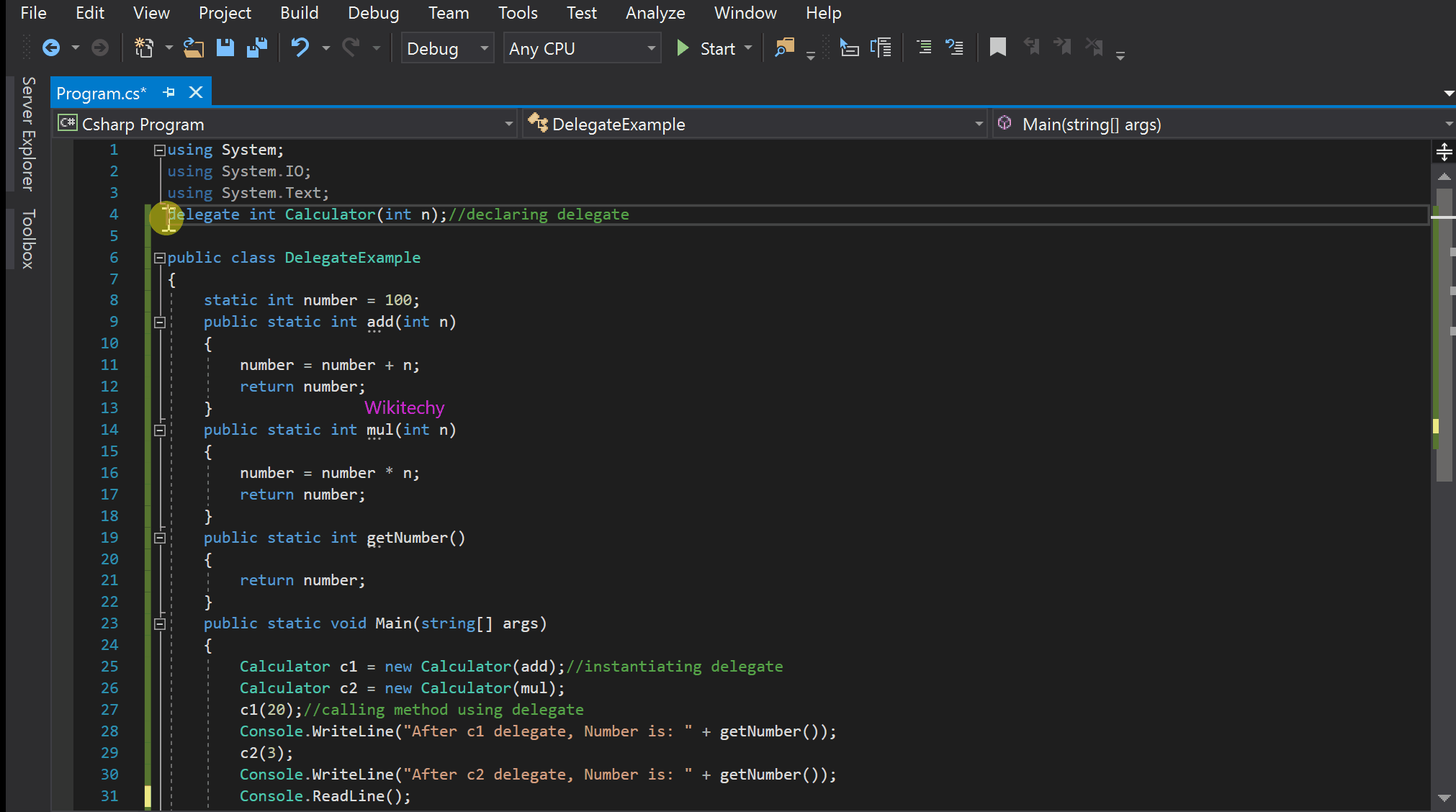Go to the previous bookmark icon

[1032, 48]
